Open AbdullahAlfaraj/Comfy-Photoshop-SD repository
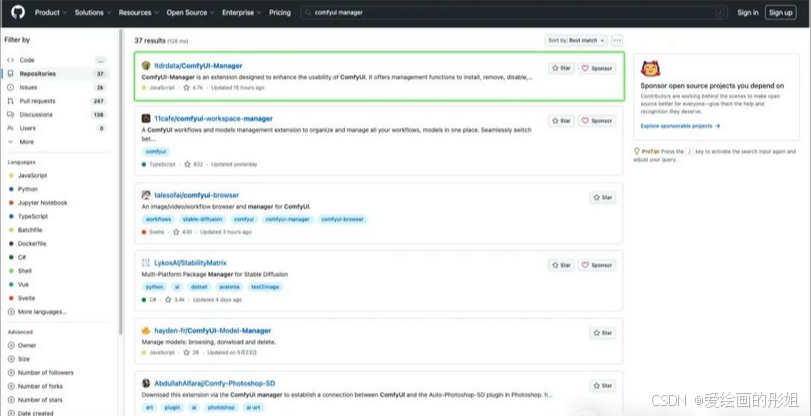 coord(215,383)
